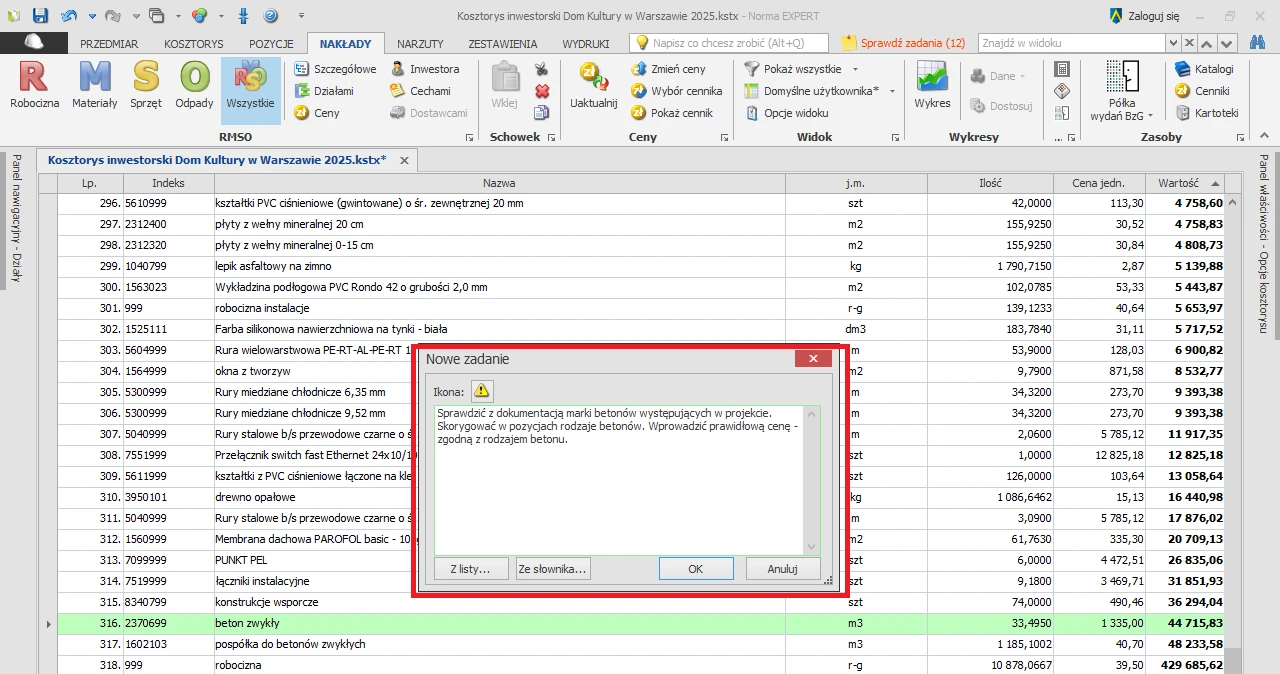The image size is (1280, 674).
Task: Open the Widok group dialog launcher
Action: click(x=895, y=137)
